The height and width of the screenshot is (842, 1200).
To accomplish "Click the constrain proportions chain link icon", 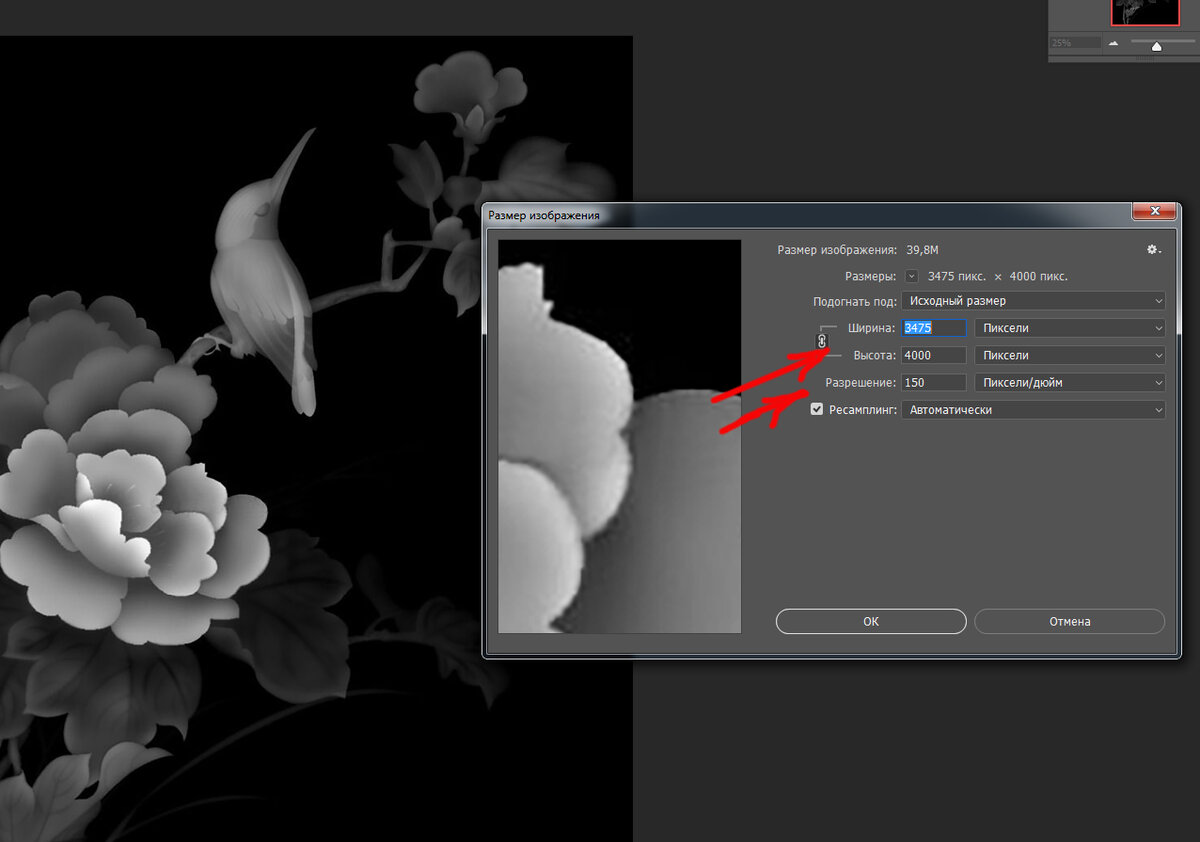I will click(x=822, y=341).
